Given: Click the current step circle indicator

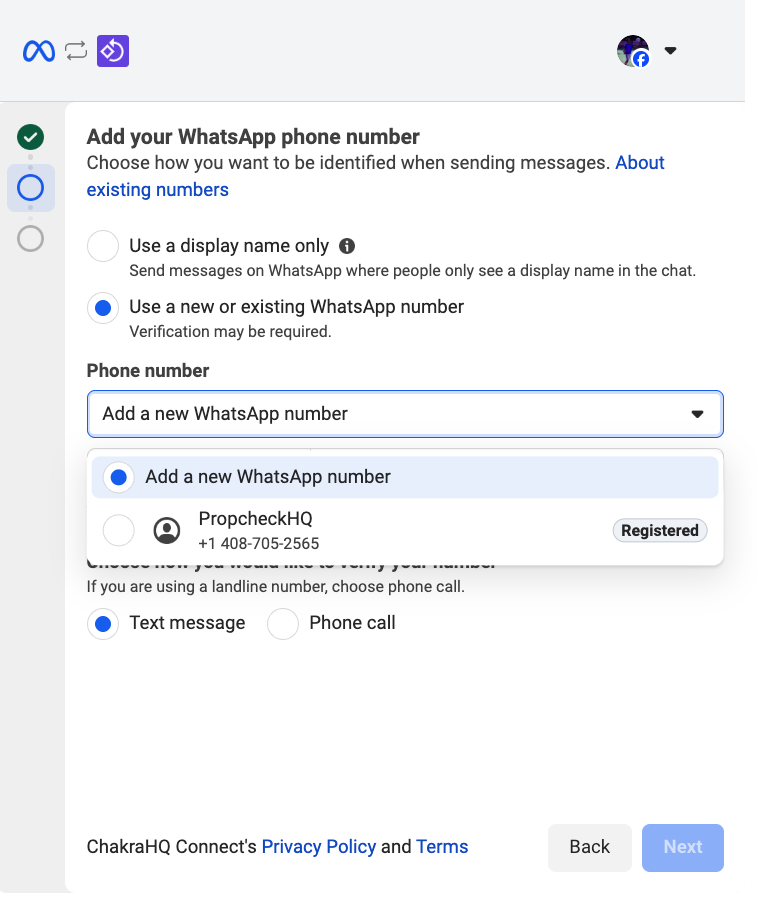Looking at the screenshot, I should [31, 187].
